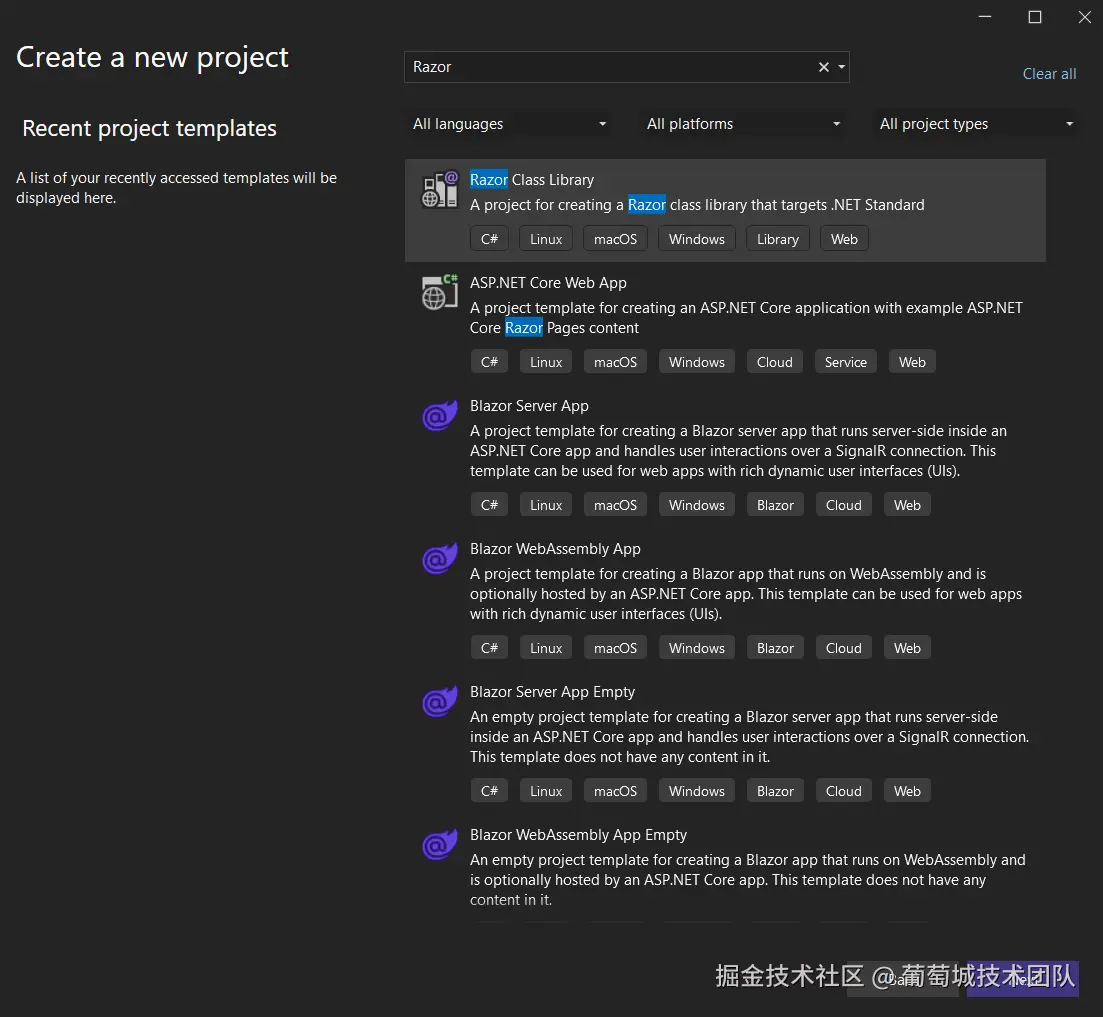Click Linux tag on Razor Class Library
The image size is (1103, 1017).
pos(546,239)
